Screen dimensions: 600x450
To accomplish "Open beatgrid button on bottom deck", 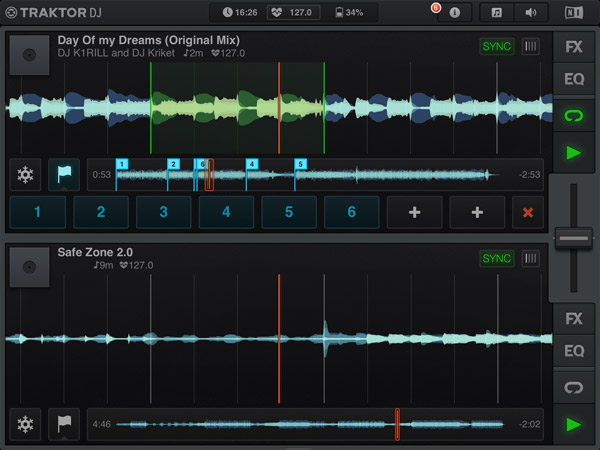I will tap(530, 259).
